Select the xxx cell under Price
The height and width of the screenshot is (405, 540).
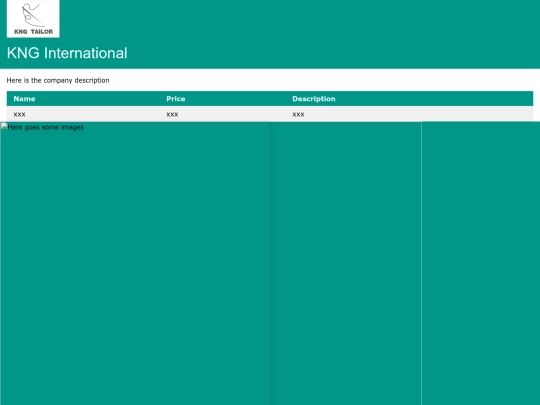pos(172,114)
